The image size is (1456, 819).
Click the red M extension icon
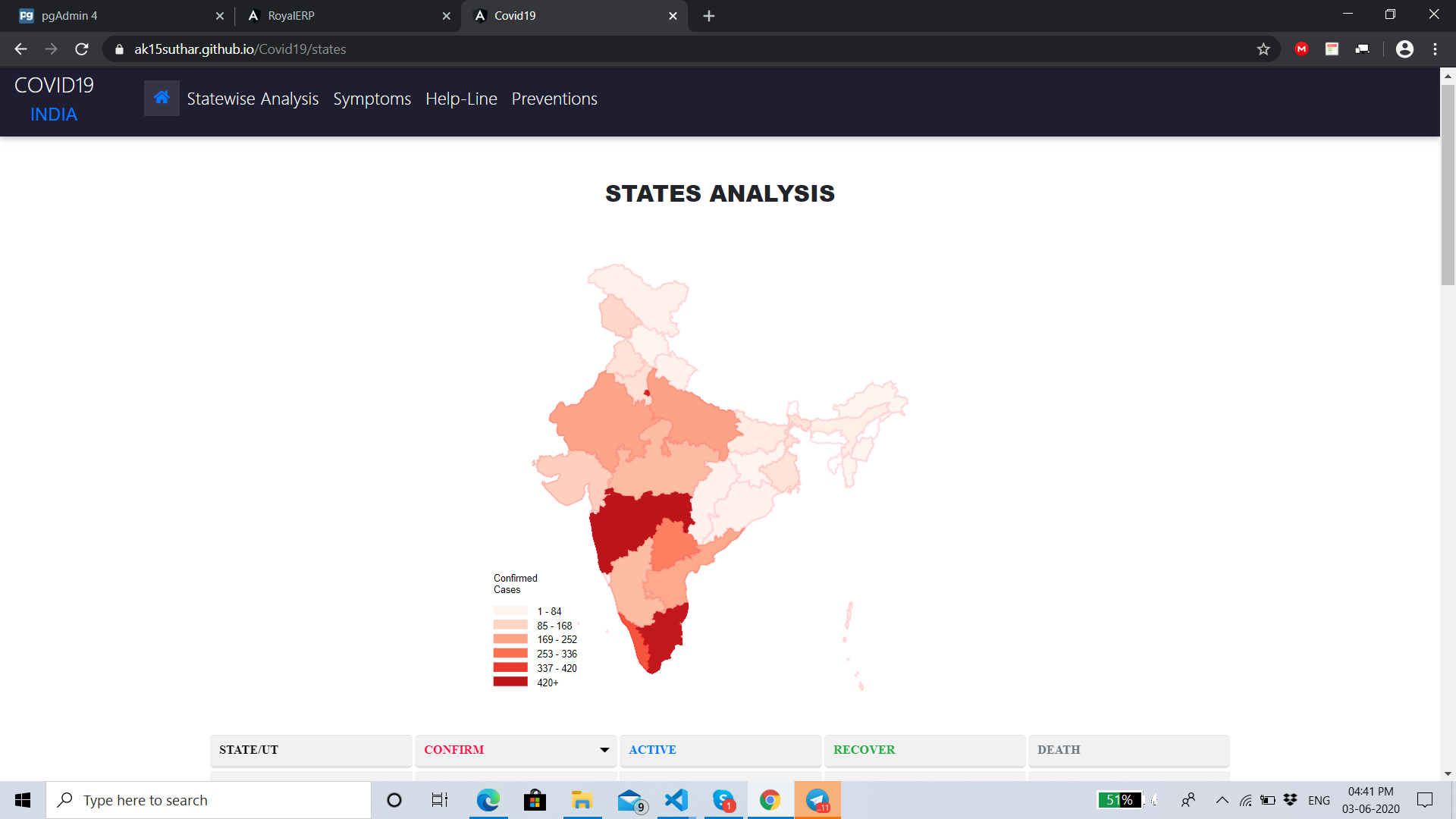pyautogui.click(x=1302, y=49)
